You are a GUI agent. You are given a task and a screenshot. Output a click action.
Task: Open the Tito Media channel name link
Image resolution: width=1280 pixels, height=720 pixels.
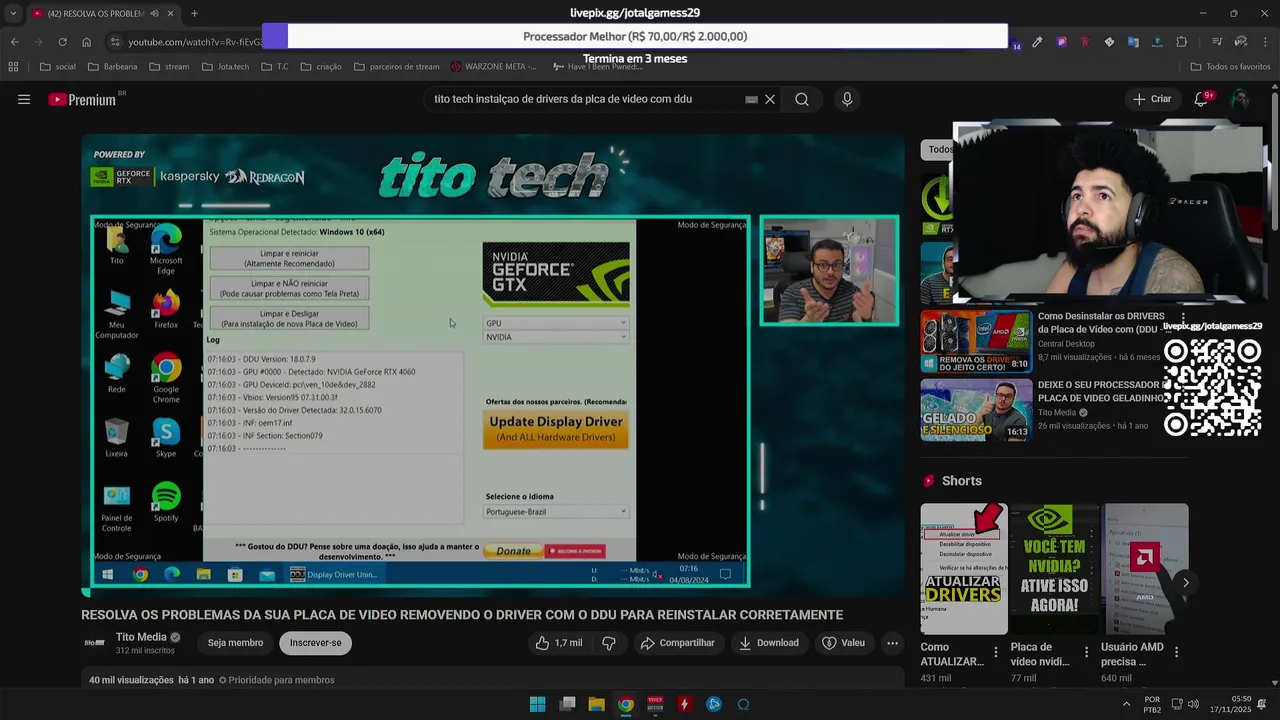pos(141,637)
